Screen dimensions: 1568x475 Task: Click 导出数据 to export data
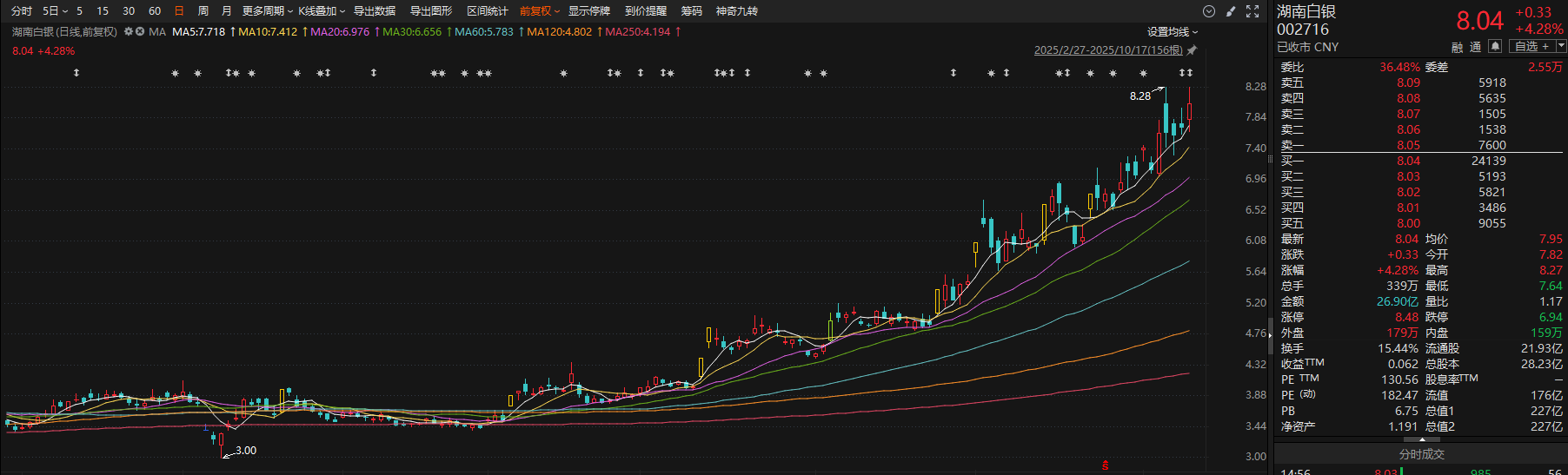pyautogui.click(x=375, y=11)
